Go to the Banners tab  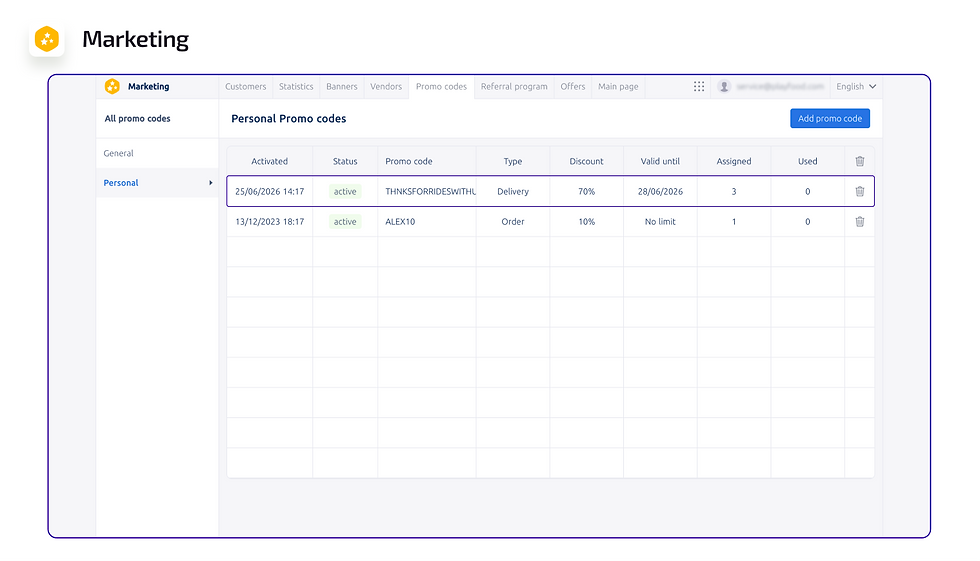pos(341,86)
